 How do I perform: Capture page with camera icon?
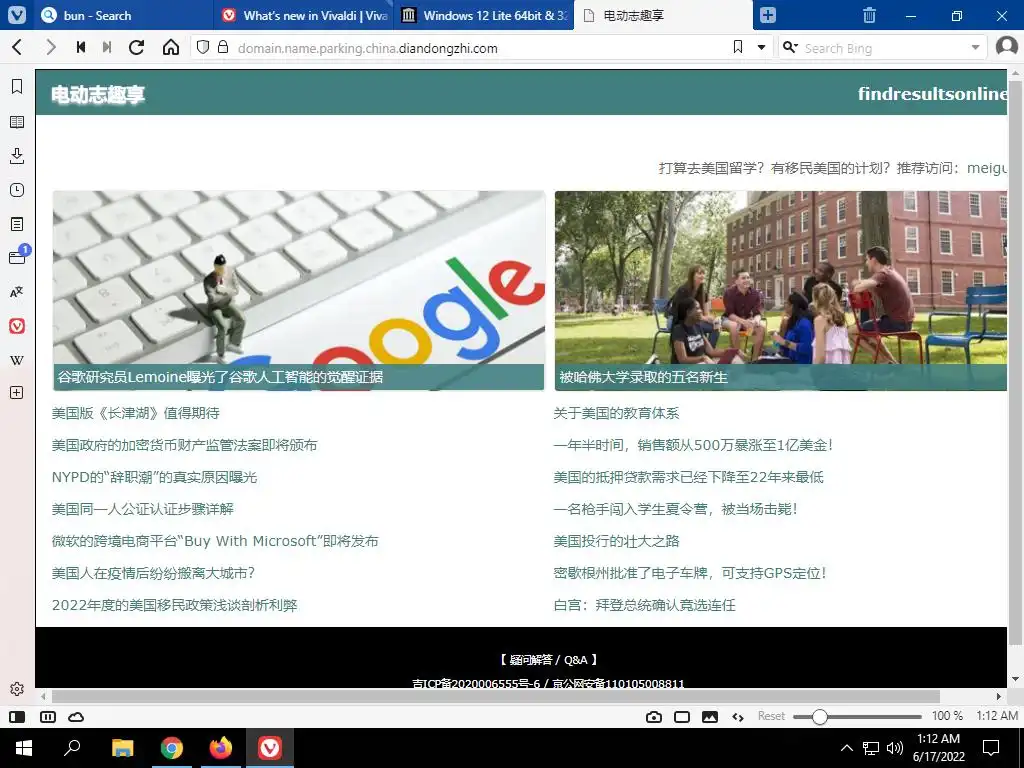654,717
